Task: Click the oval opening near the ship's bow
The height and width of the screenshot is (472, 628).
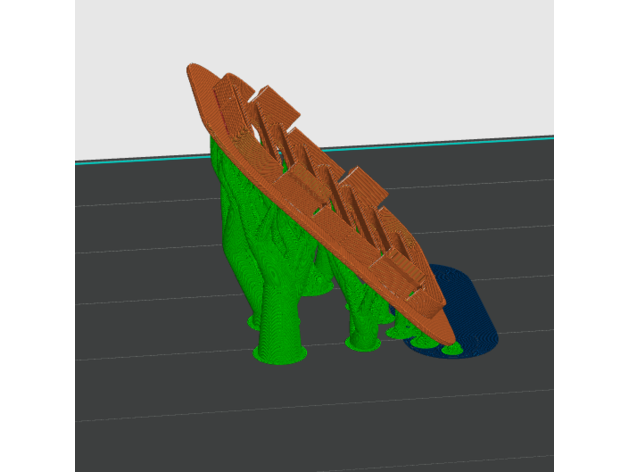Action: coord(259,133)
